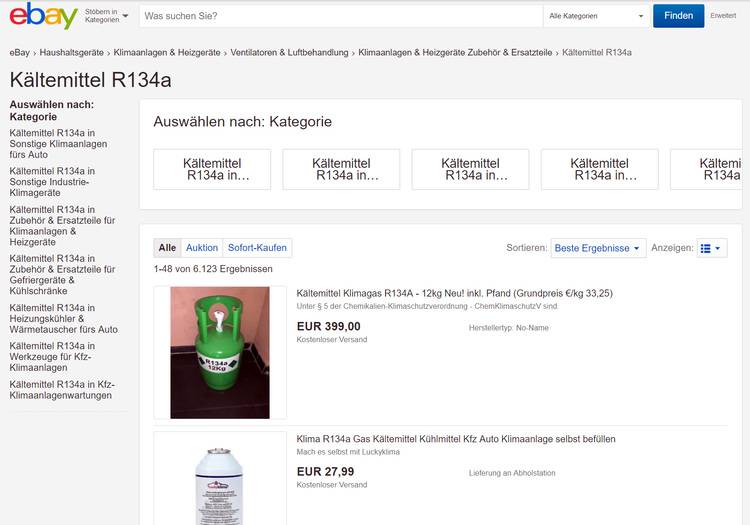The image size is (750, 525).
Task: Go to Haushaltsgeräte breadcrumb
Action: (x=72, y=52)
